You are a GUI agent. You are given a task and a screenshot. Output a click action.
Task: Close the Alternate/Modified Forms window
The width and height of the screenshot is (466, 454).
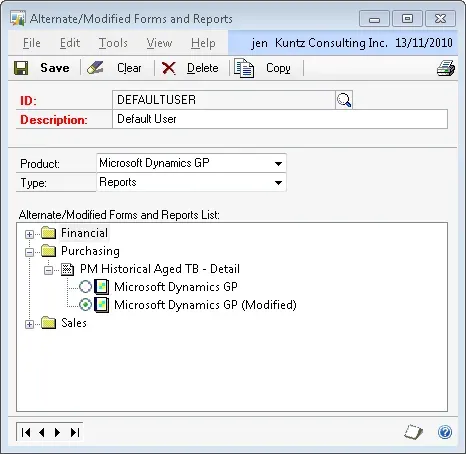pos(440,19)
